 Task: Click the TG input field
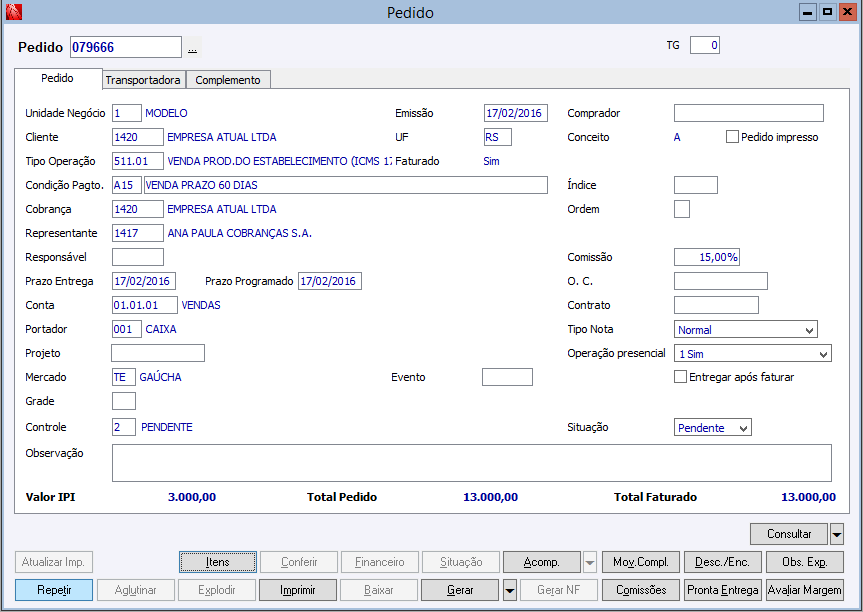pos(704,45)
